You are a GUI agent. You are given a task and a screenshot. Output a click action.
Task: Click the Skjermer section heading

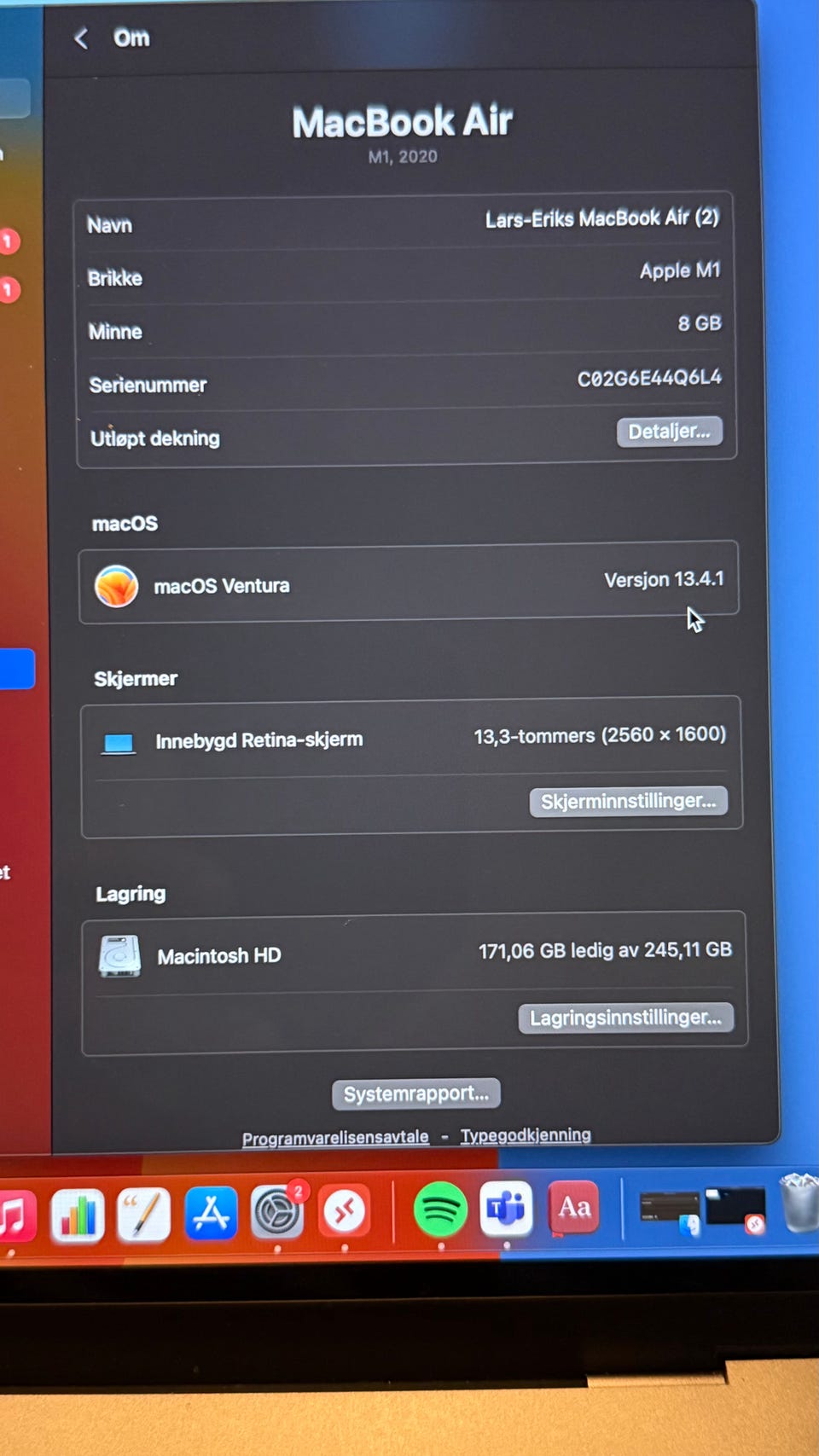click(x=136, y=679)
